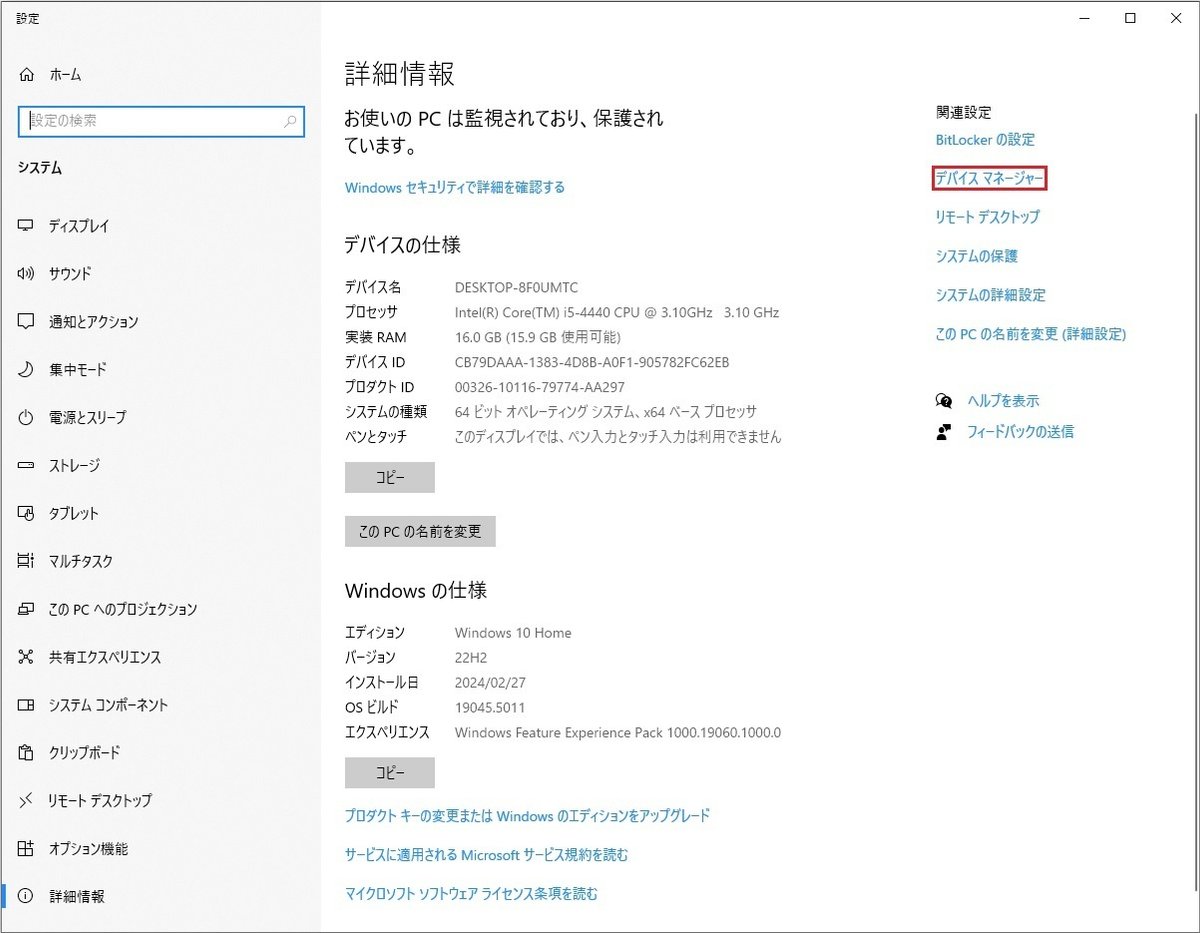This screenshot has height=933, width=1200.
Task: Open マイクロソフト ソフトウェア ライセンス条項 link
Action: 472,894
